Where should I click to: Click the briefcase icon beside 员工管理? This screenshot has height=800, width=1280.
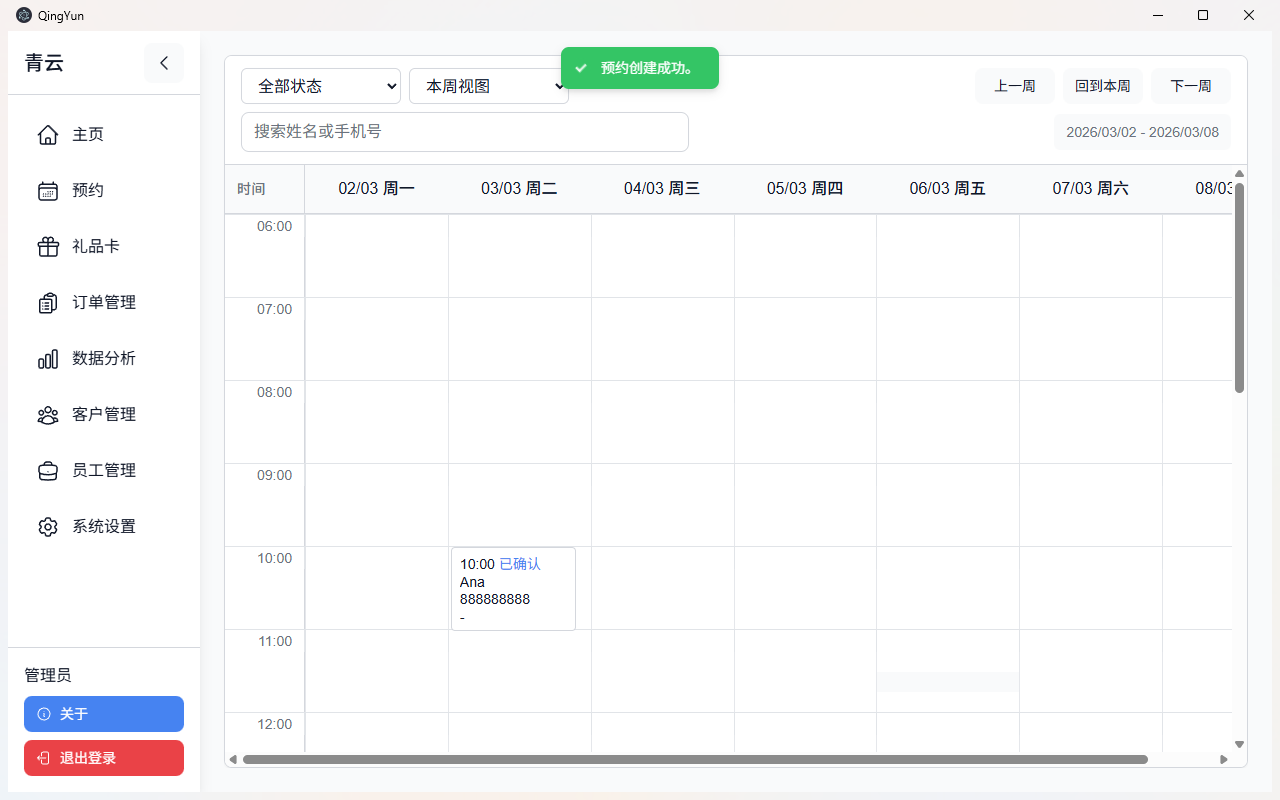[x=48, y=471]
